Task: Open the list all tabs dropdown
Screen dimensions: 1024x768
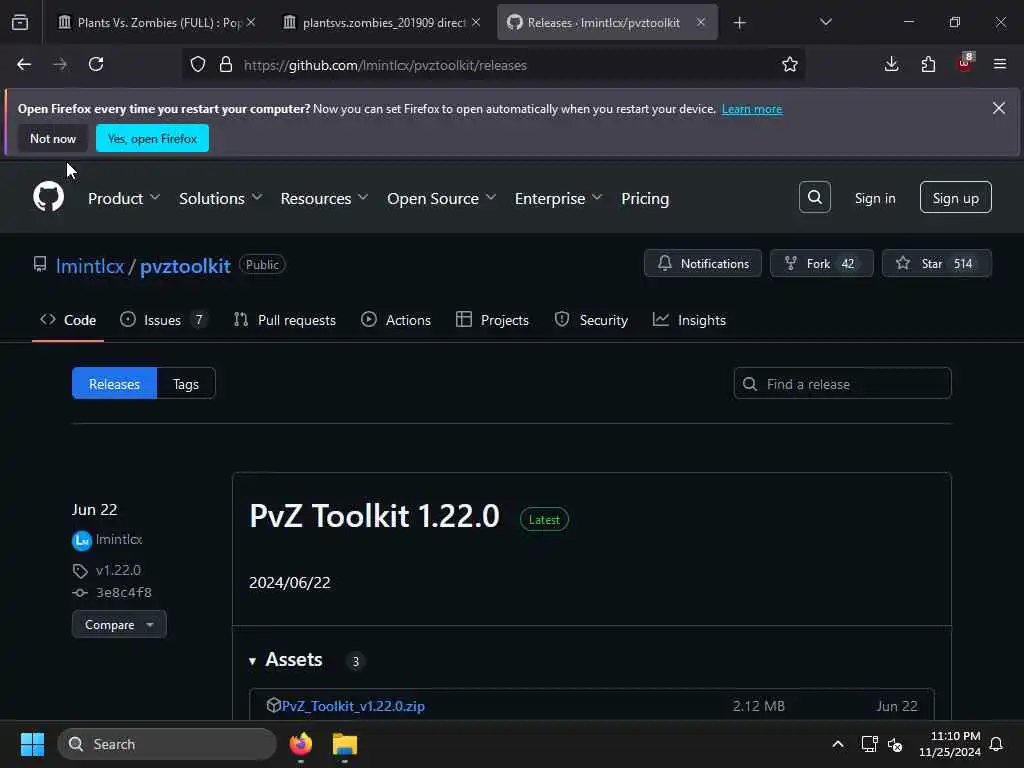Action: (825, 22)
